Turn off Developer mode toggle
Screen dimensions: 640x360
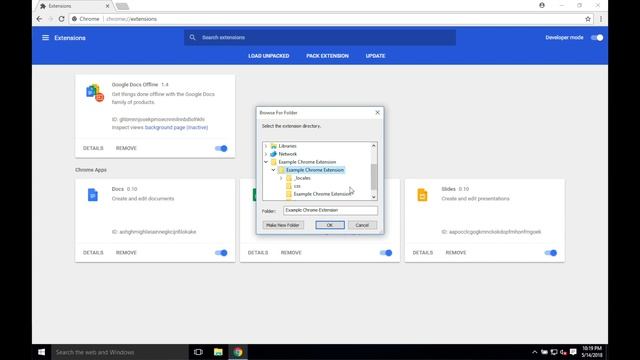[597, 38]
